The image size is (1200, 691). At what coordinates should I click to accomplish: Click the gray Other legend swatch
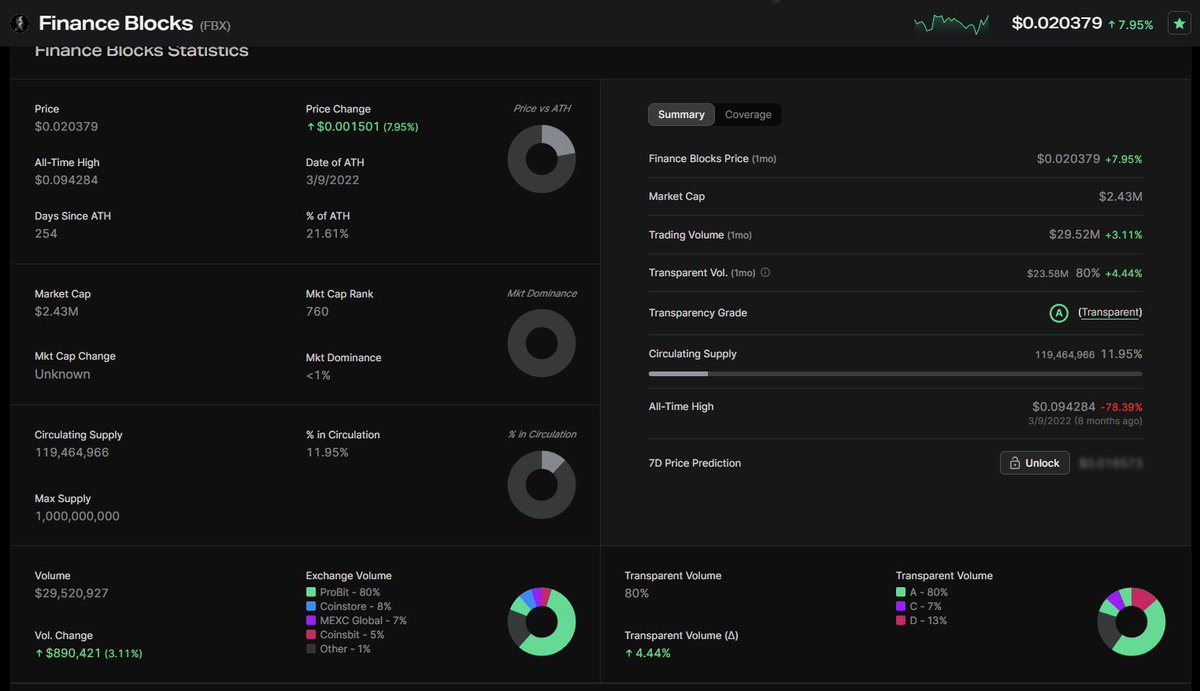311,649
